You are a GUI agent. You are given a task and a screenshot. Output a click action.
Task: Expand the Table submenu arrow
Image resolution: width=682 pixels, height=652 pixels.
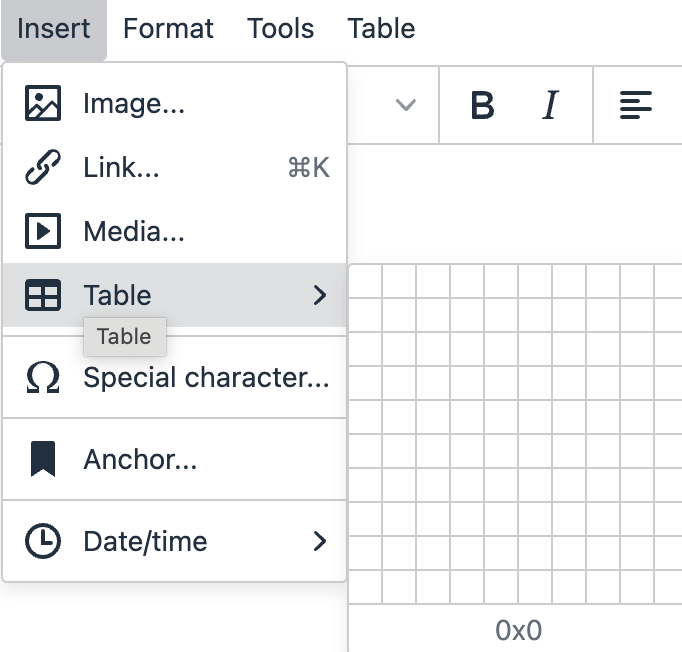(x=320, y=295)
